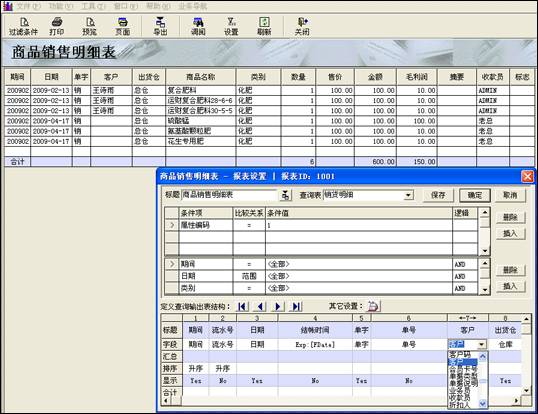Toggle 显示 value under 流水号 column
538x414 pixels.
tap(222, 381)
